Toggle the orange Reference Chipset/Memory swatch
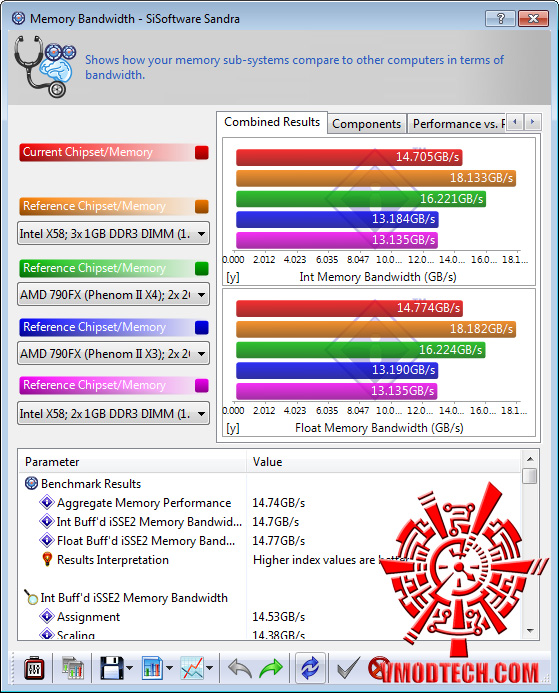This screenshot has width=559, height=693. pyautogui.click(x=202, y=206)
